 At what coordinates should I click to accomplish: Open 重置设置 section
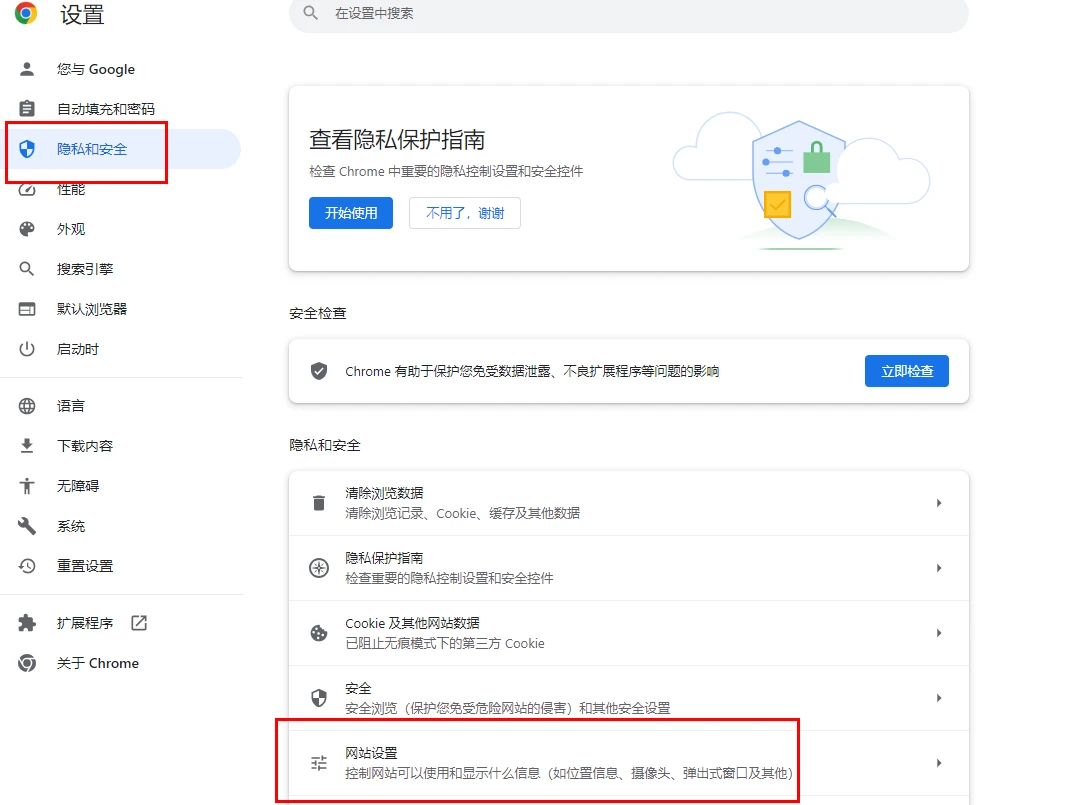click(x=120, y=566)
